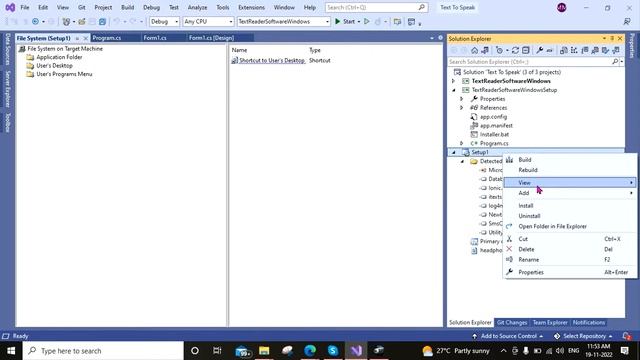Choose Install from context menu
This screenshot has width=640, height=360.
[x=570, y=206]
